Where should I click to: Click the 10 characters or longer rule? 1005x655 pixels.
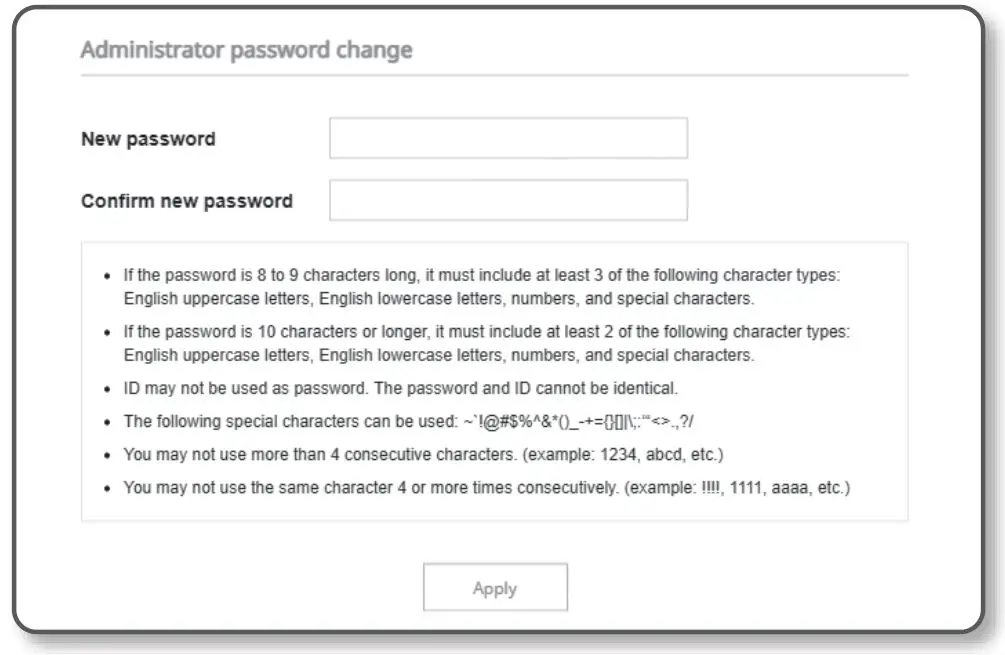coord(487,331)
